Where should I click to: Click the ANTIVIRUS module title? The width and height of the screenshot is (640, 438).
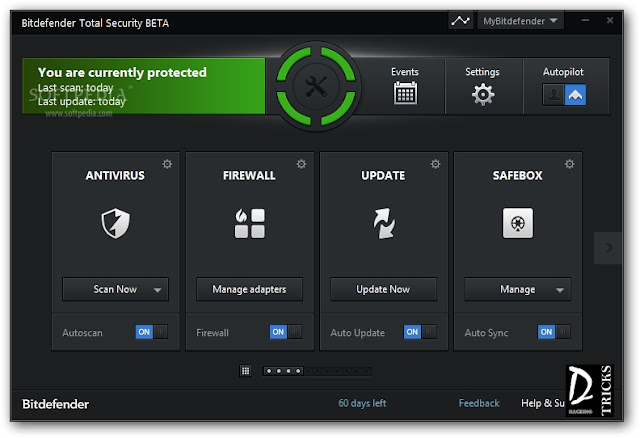click(x=115, y=176)
